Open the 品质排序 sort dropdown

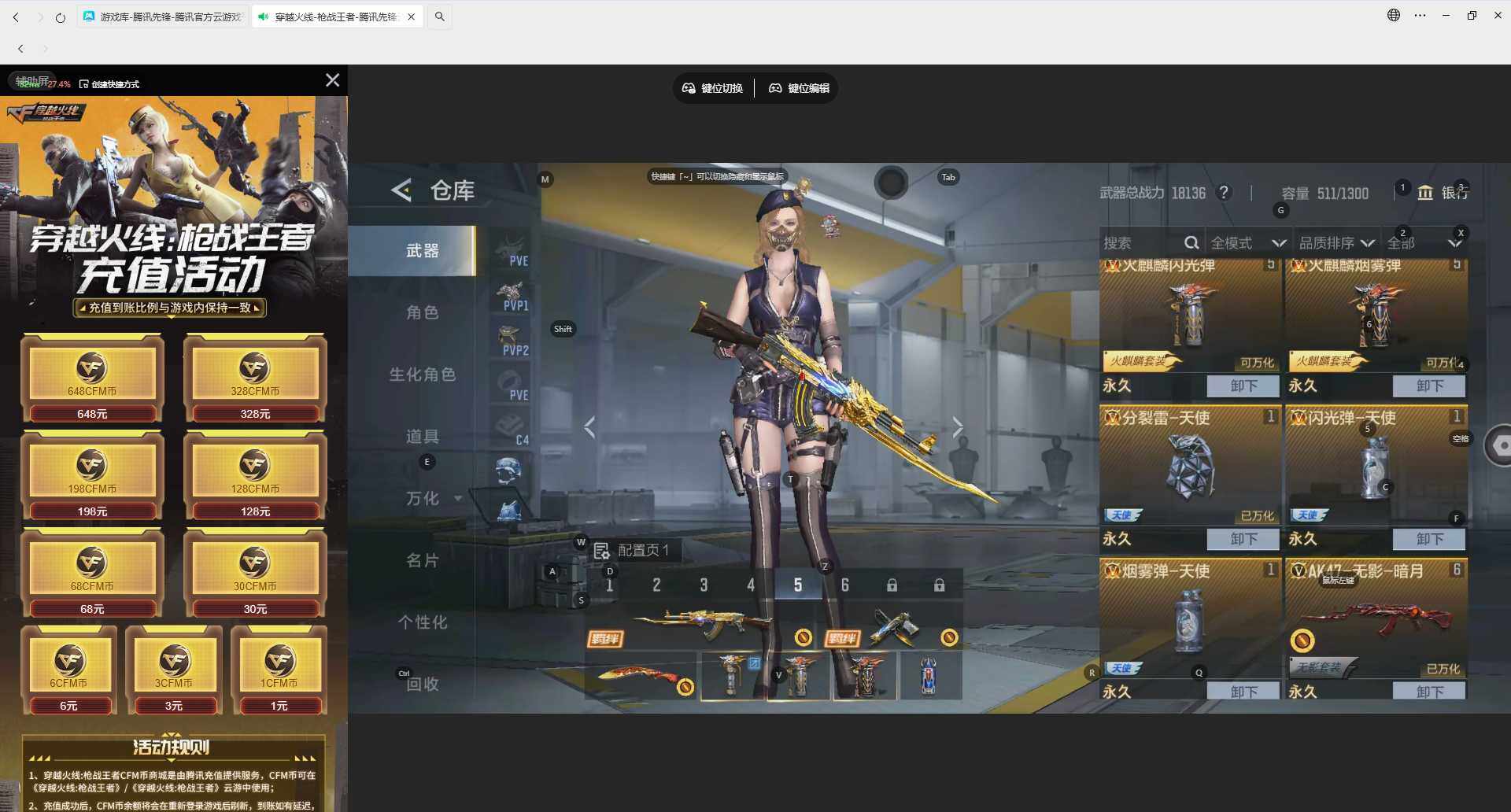1336,243
